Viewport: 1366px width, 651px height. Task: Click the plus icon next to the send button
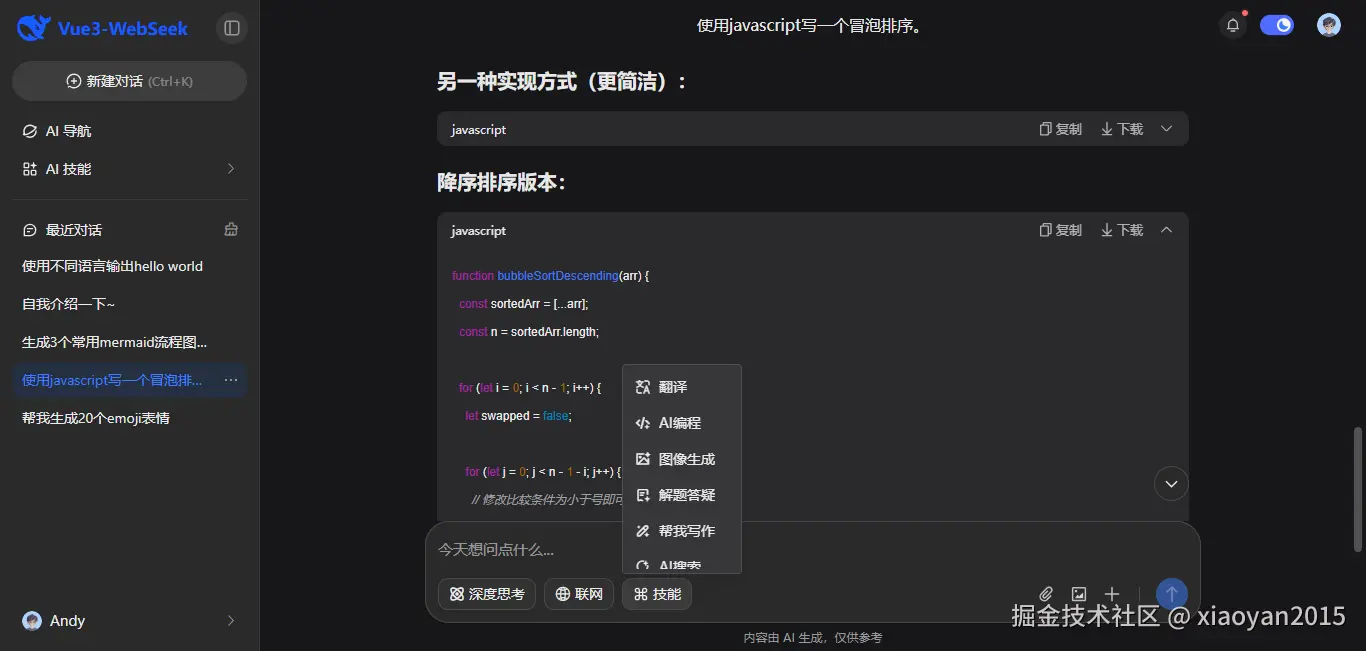tap(1111, 593)
